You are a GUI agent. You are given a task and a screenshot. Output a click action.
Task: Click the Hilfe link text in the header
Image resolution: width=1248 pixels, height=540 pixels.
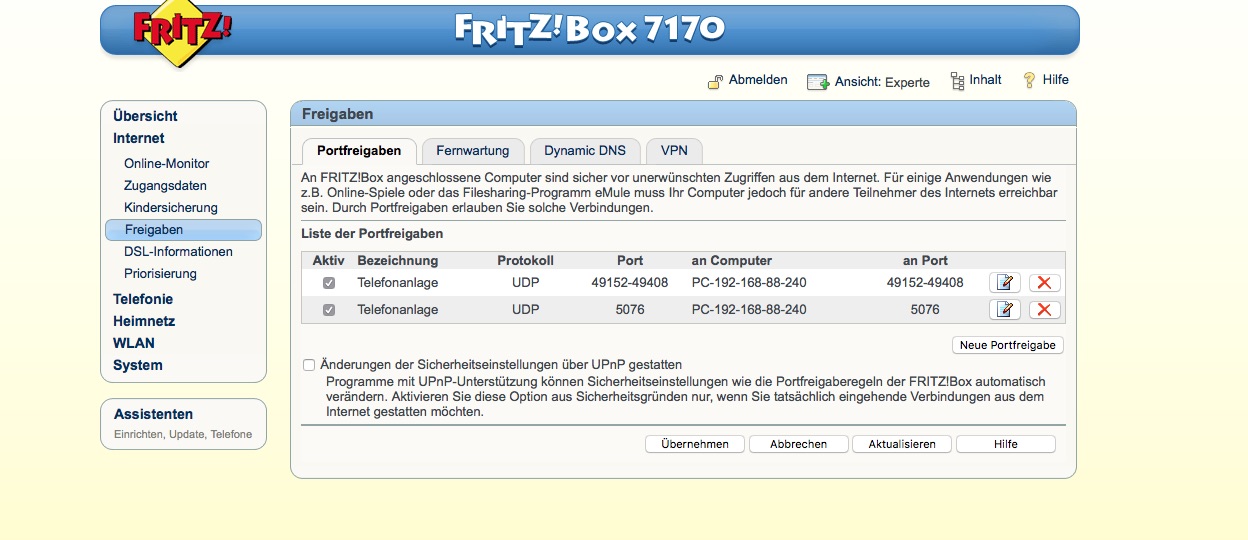point(1055,80)
